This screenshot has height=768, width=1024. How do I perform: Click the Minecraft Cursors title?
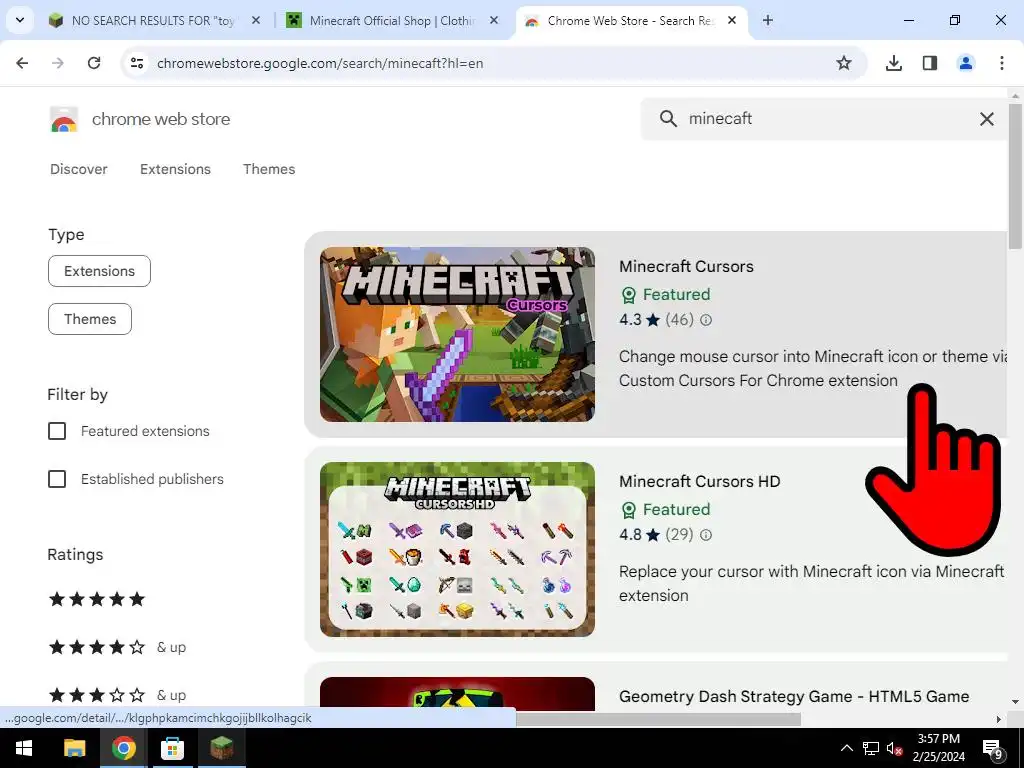point(686,266)
